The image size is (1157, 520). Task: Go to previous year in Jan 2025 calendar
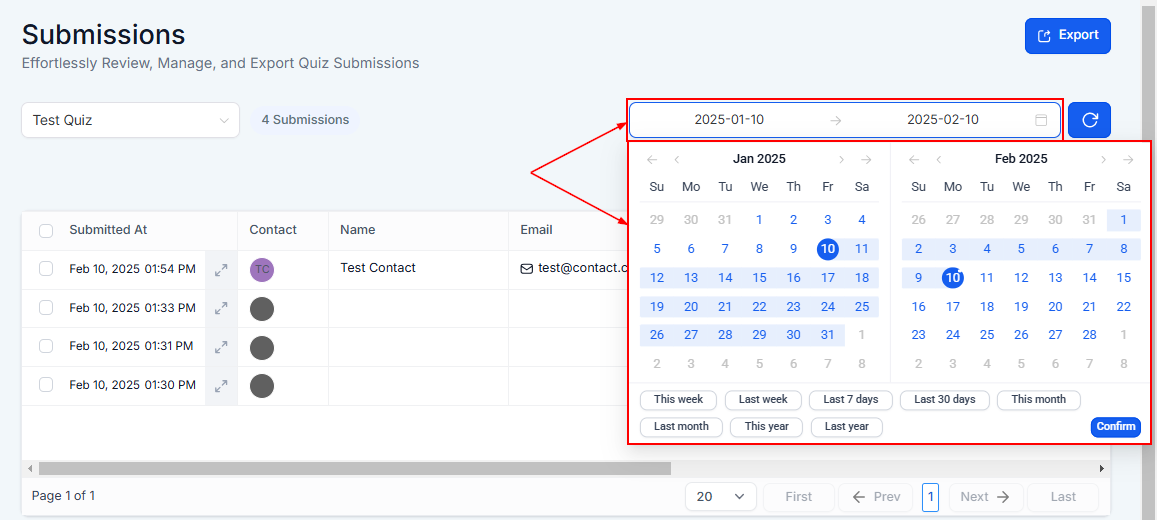click(652, 159)
